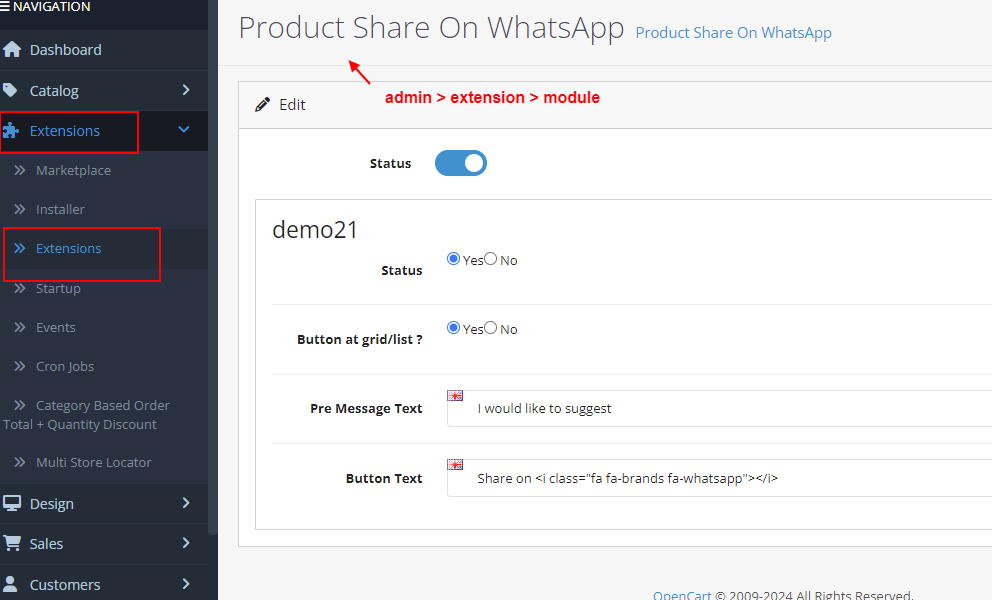
Task: Open the Events submenu item
Action: click(x=104, y=327)
